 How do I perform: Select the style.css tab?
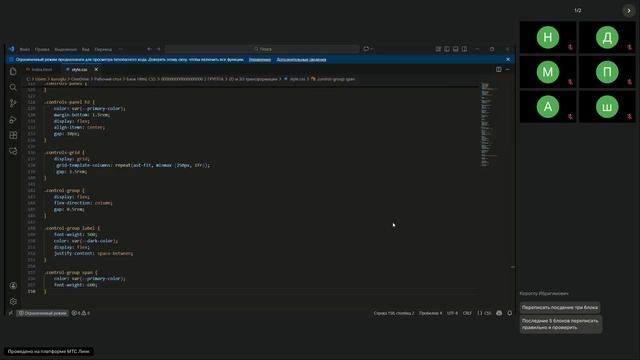[79, 69]
